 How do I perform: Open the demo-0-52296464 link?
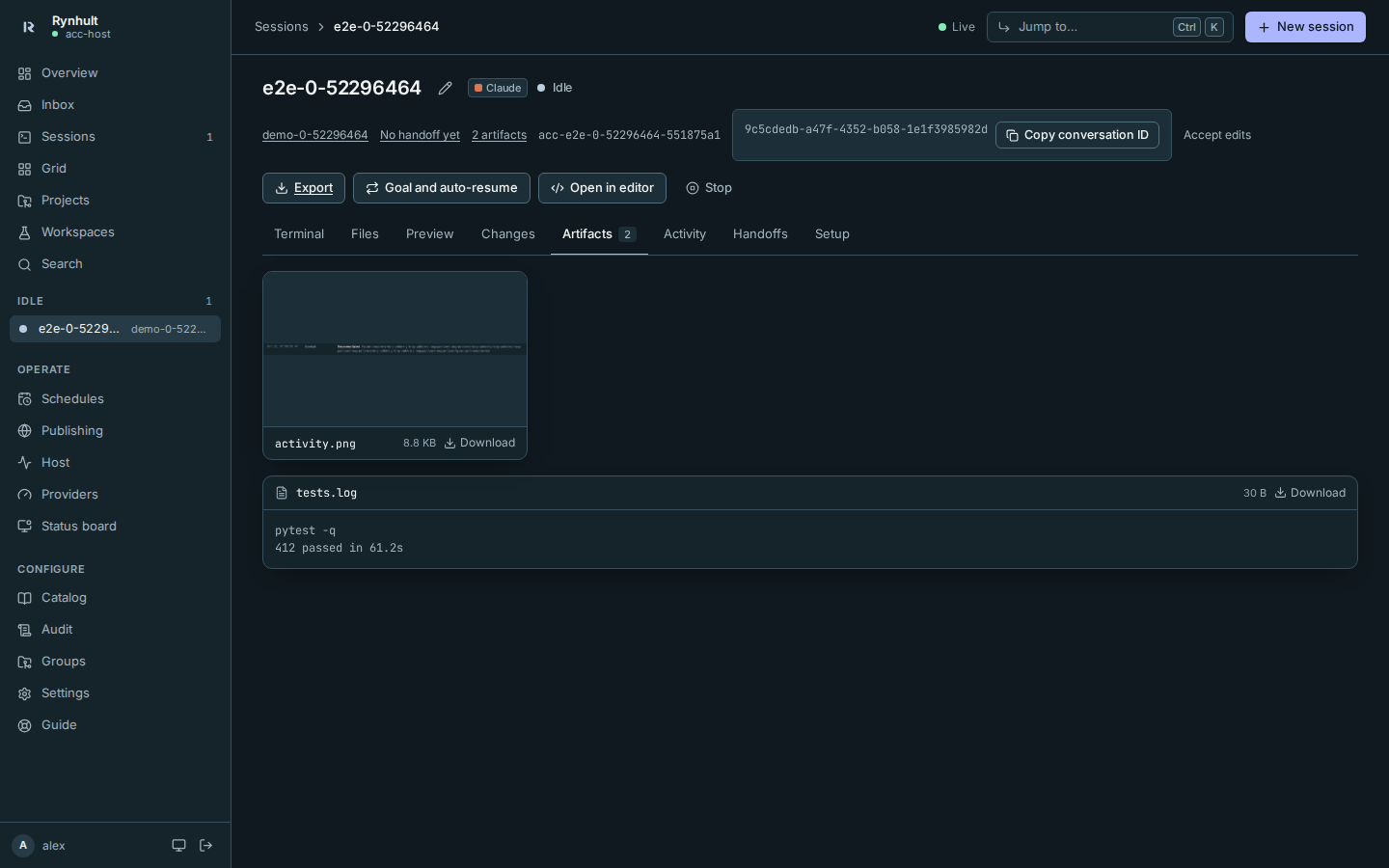pyautogui.click(x=315, y=135)
